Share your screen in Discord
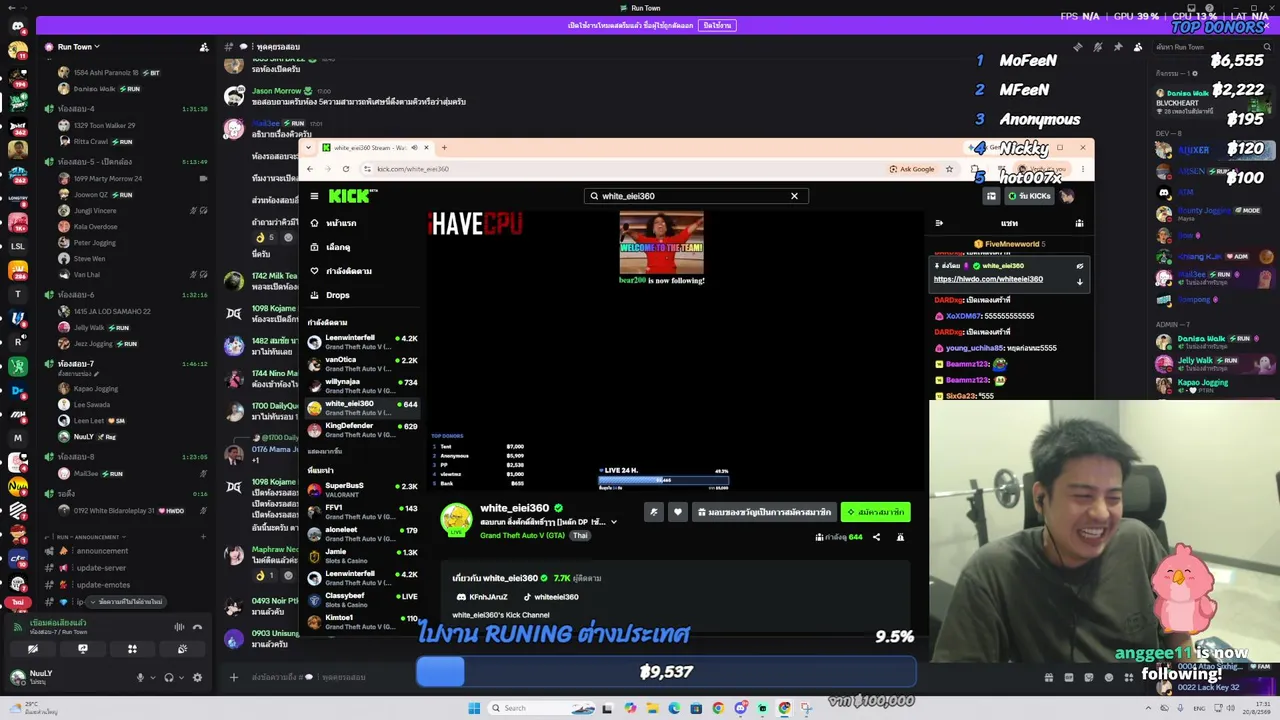This screenshot has height=720, width=1280. point(83,649)
